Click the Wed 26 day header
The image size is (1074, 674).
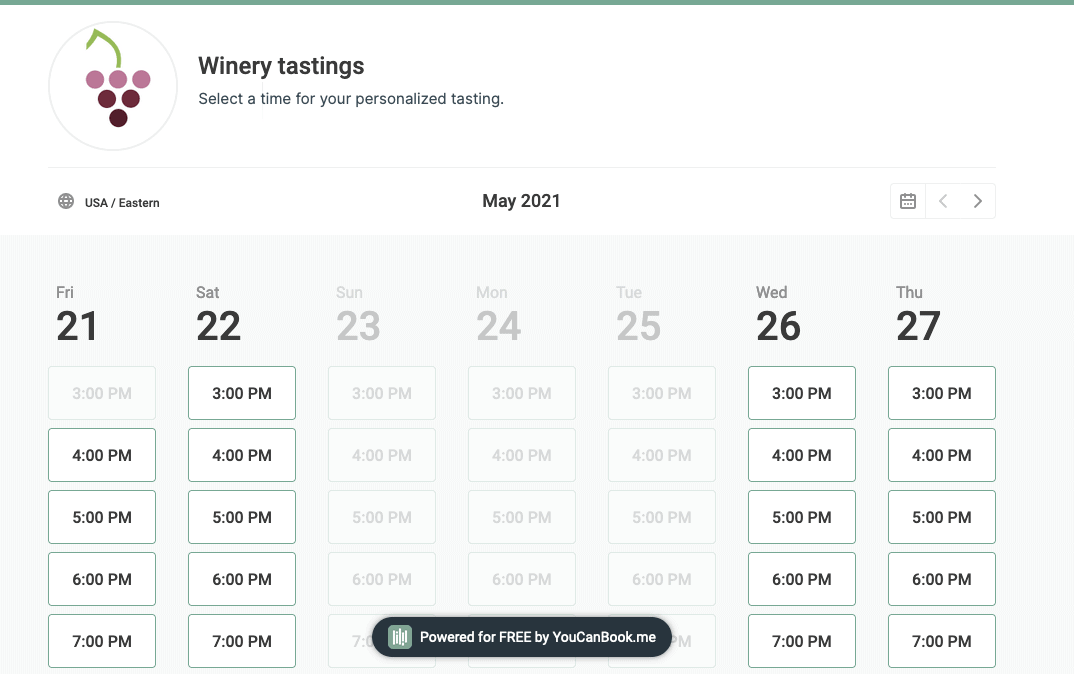pyautogui.click(x=778, y=314)
